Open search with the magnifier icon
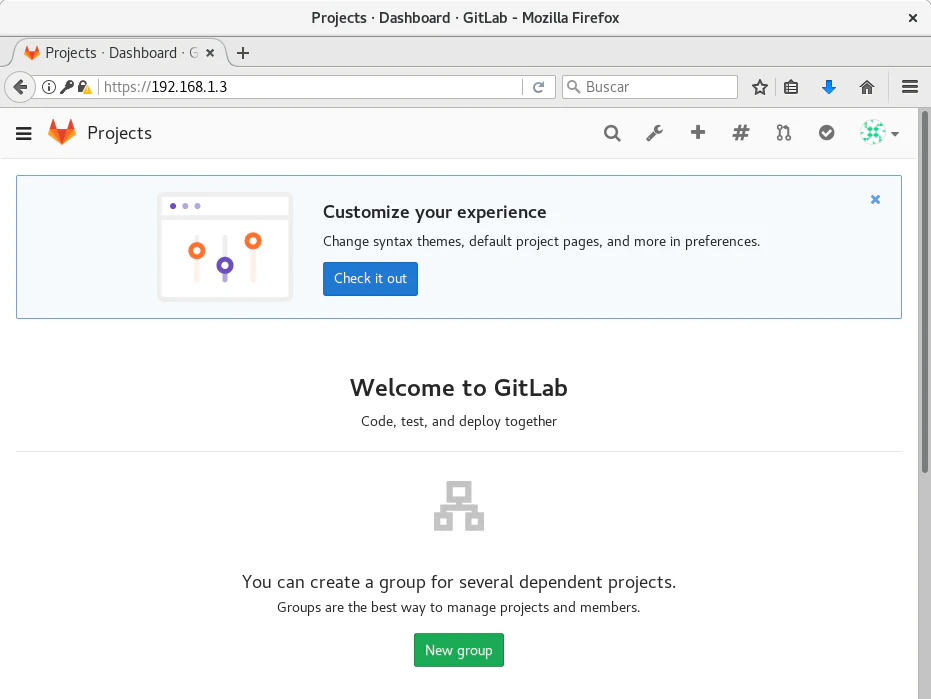This screenshot has width=931, height=699. [612, 133]
